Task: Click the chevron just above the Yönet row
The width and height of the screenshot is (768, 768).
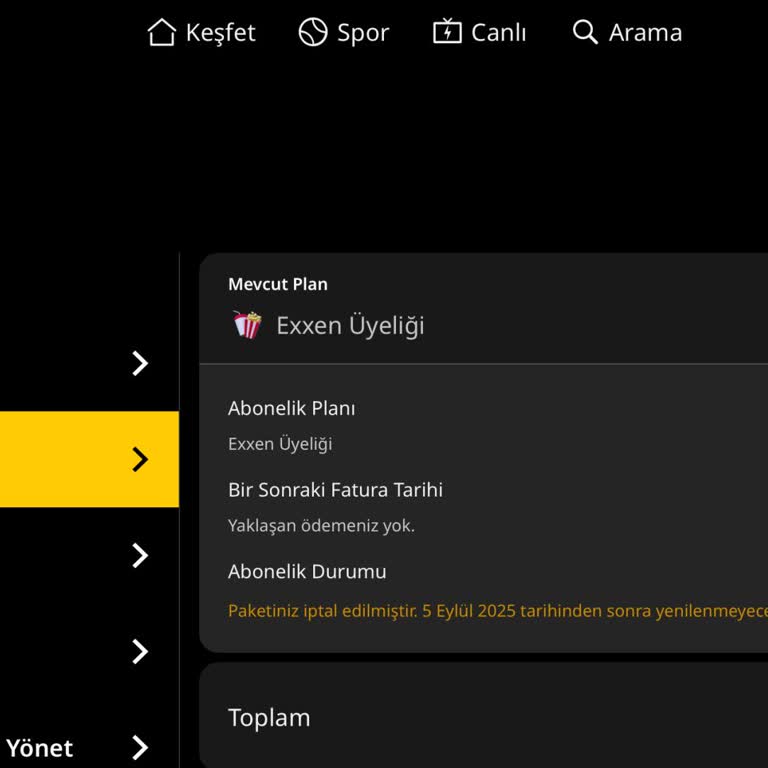Action: (140, 652)
